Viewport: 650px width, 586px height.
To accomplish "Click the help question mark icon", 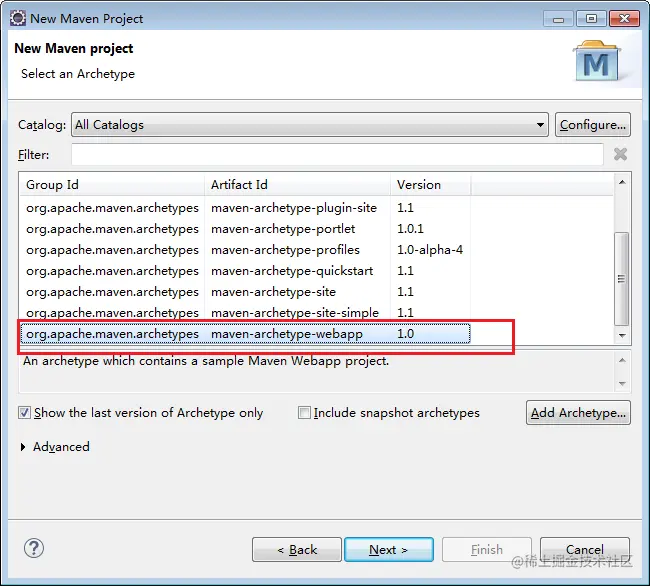I will (x=34, y=548).
